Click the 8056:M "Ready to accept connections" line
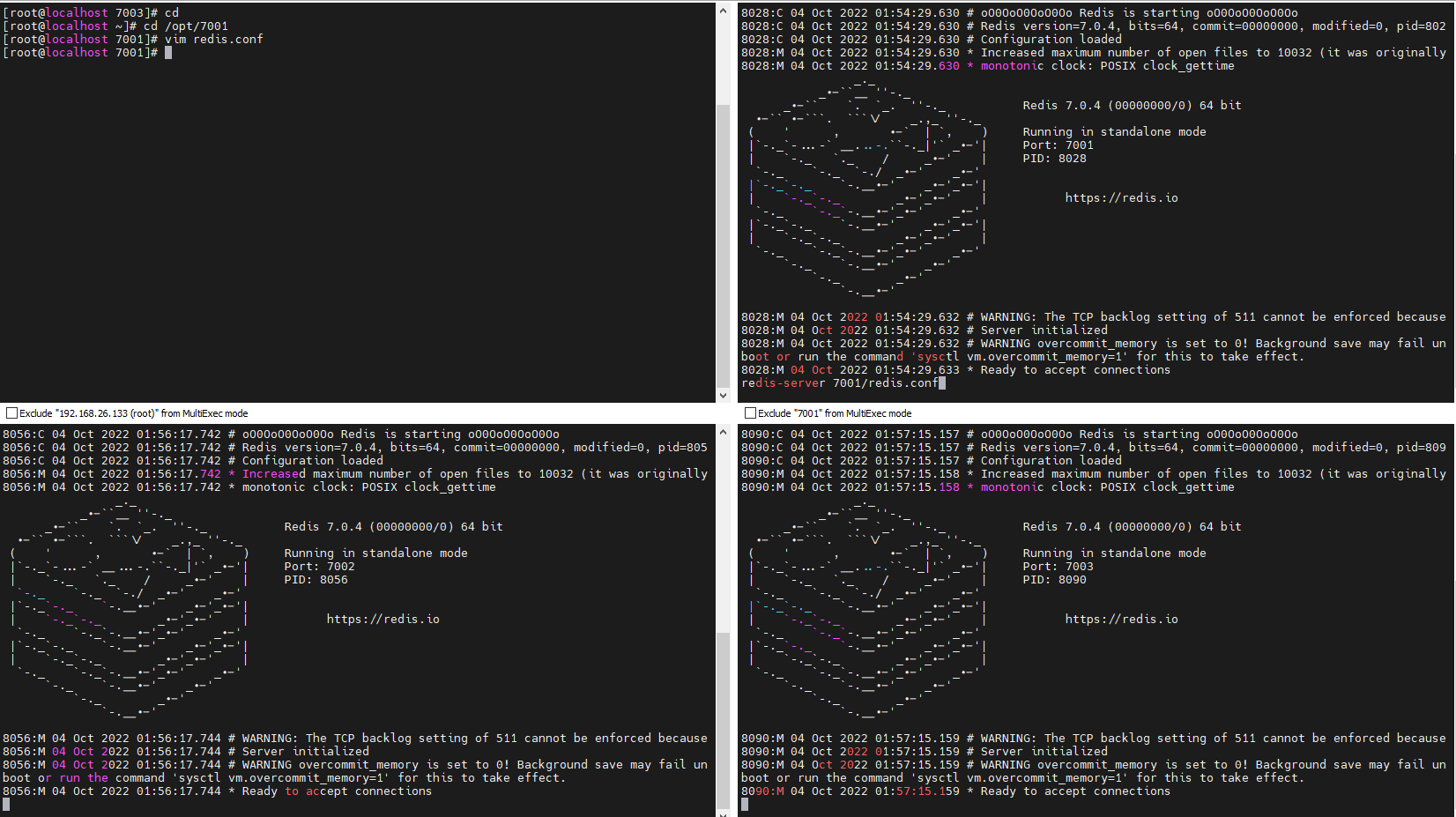The width and height of the screenshot is (1456, 817). pyautogui.click(x=217, y=791)
